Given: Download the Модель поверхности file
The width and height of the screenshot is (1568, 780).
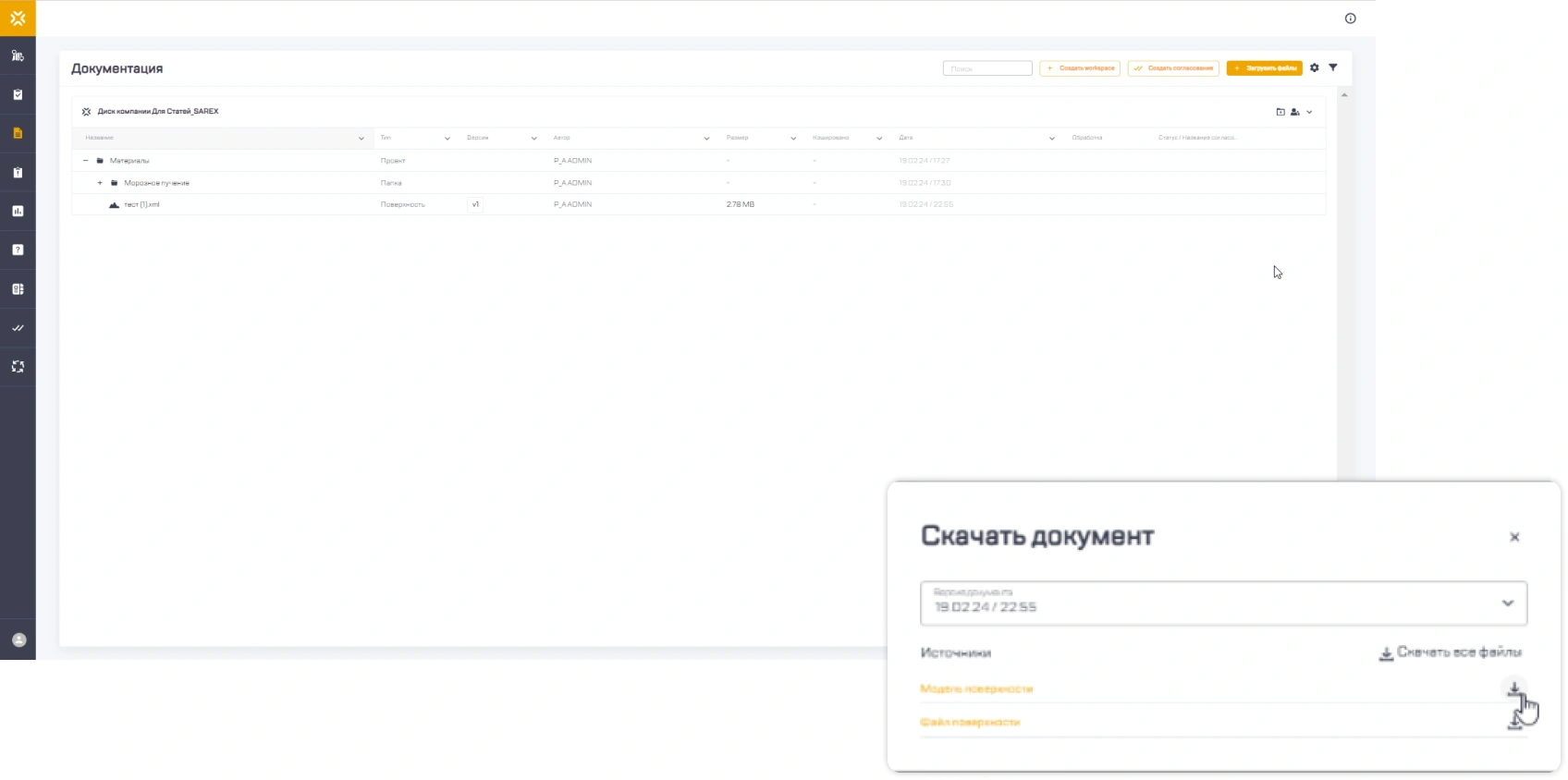Looking at the screenshot, I should point(1514,689).
